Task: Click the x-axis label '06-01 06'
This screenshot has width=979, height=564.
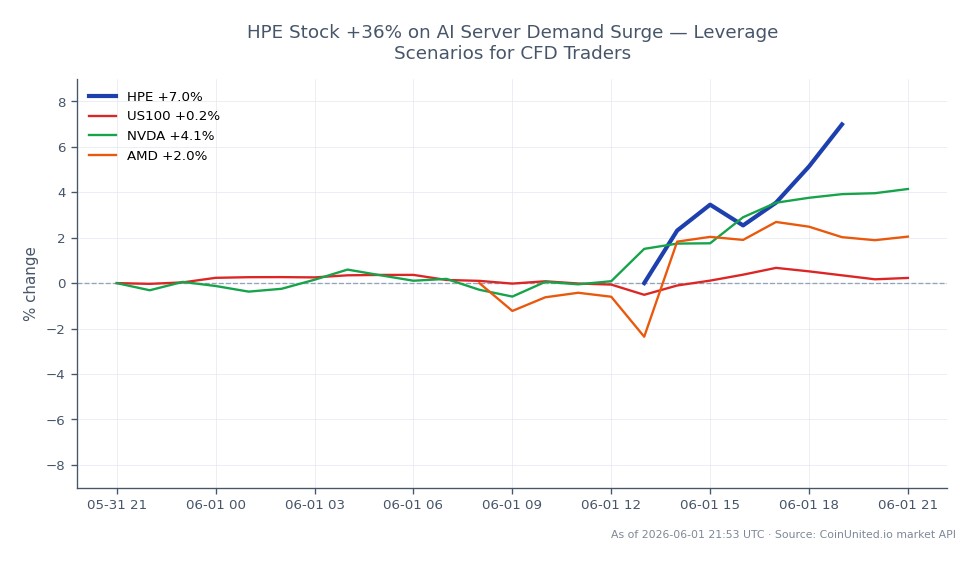Action: [413, 505]
